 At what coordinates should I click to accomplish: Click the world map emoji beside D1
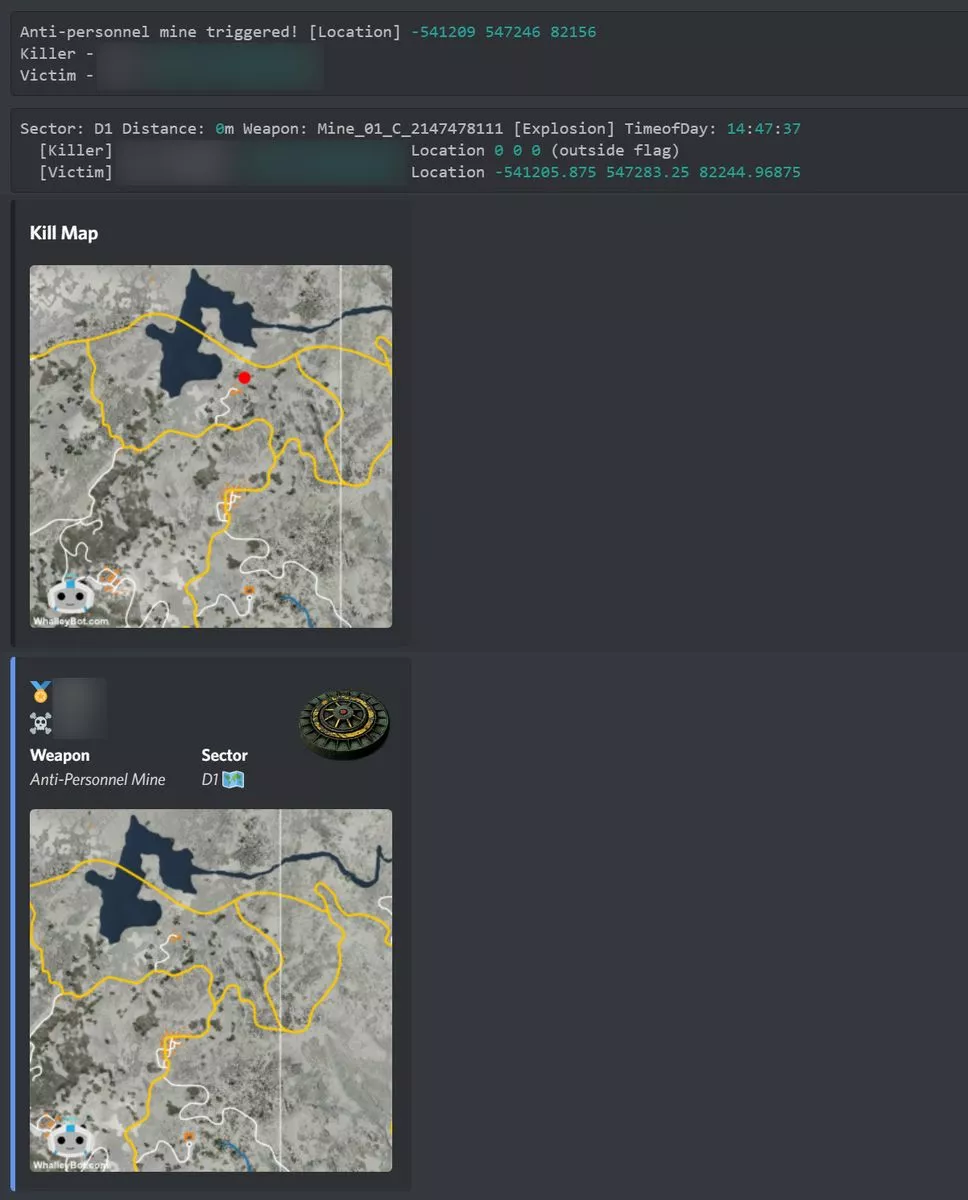click(x=233, y=779)
